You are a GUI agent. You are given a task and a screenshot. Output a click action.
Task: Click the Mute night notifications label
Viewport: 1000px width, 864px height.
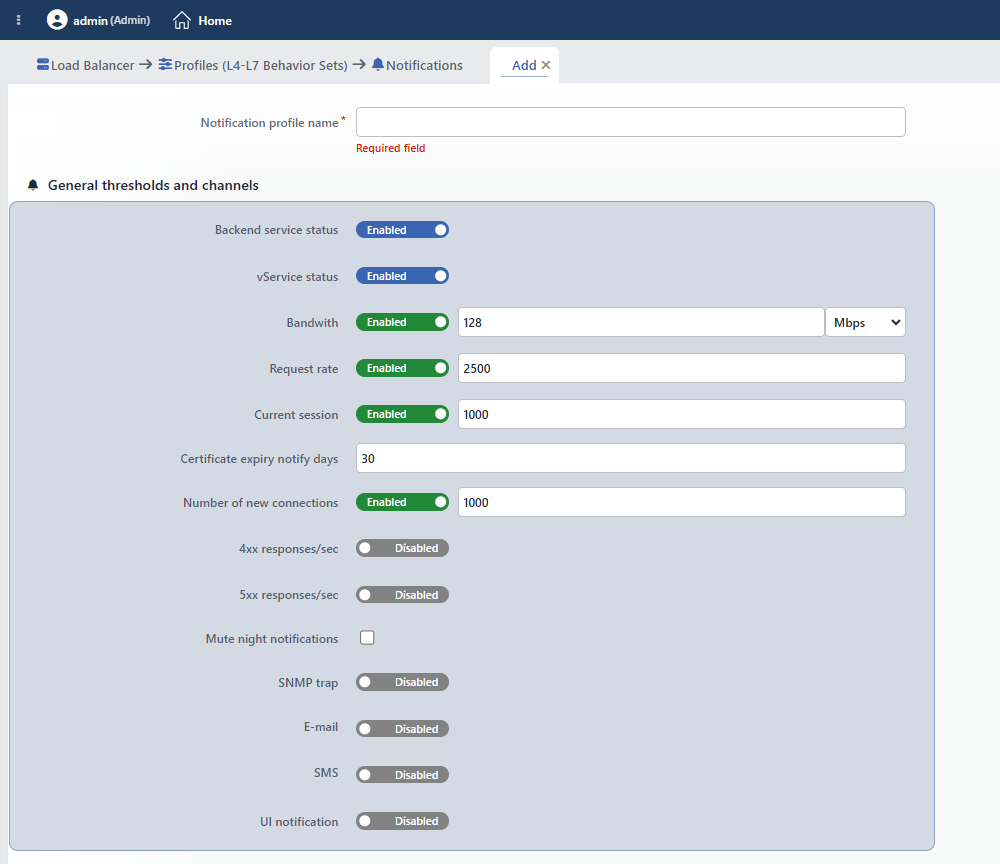(x=272, y=638)
